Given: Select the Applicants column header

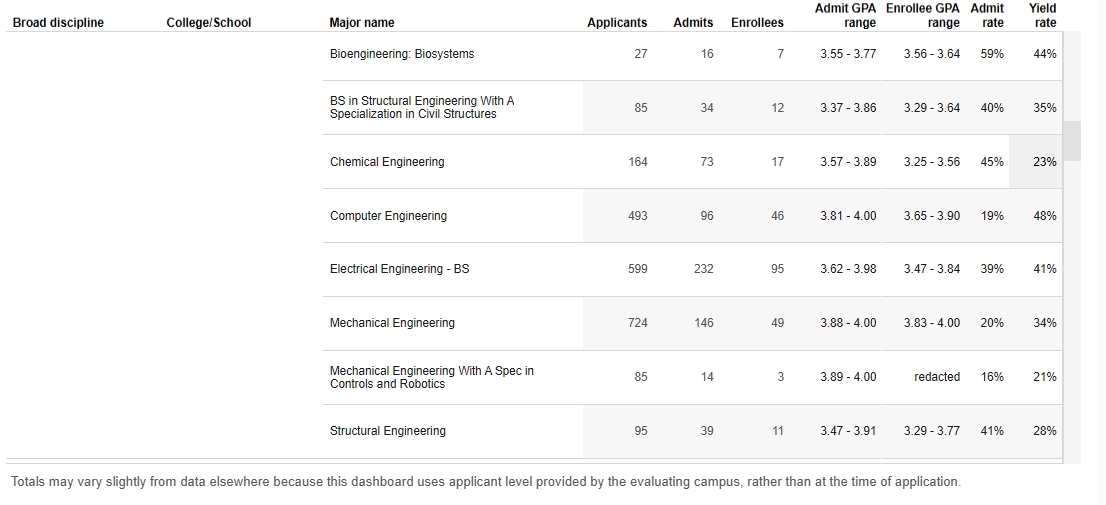Looking at the screenshot, I should point(617,23).
